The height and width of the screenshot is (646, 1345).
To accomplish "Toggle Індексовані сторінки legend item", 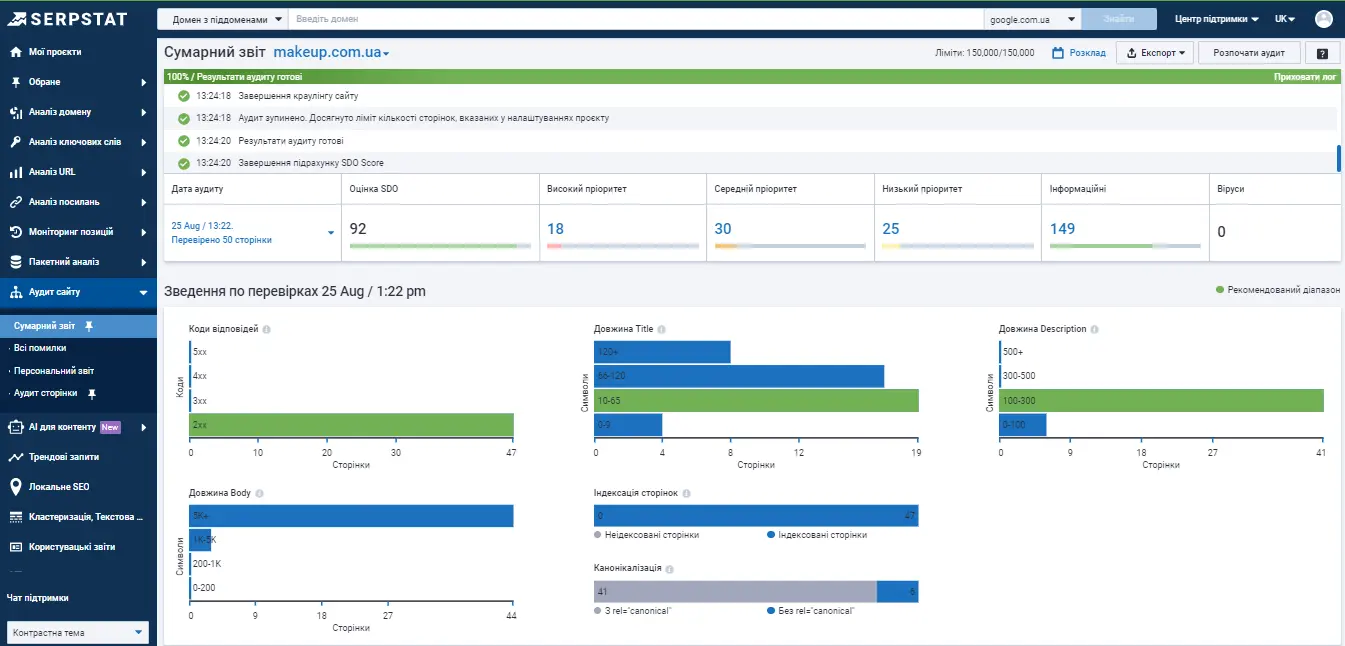I will coord(816,535).
